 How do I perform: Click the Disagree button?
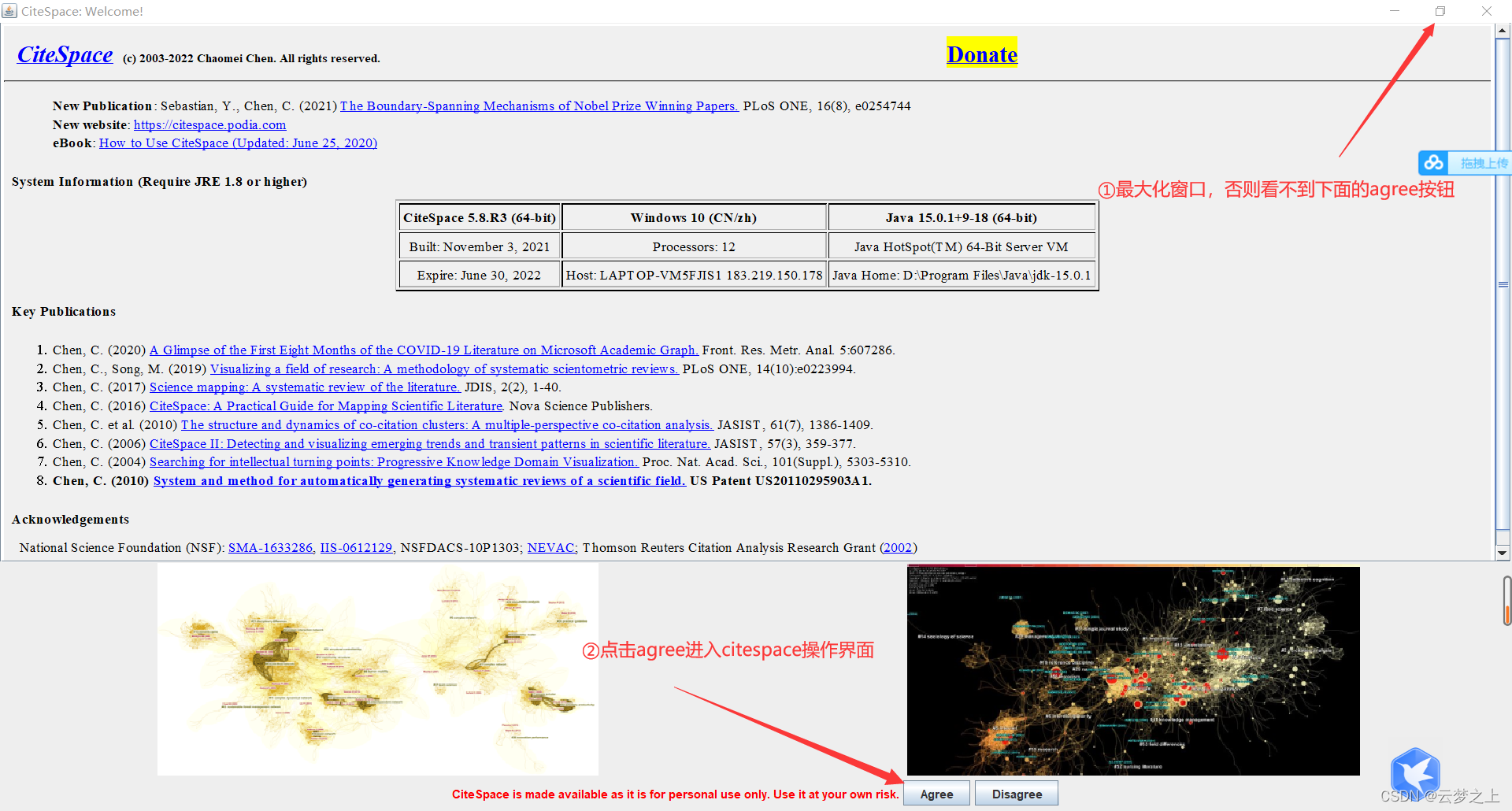click(x=1017, y=794)
